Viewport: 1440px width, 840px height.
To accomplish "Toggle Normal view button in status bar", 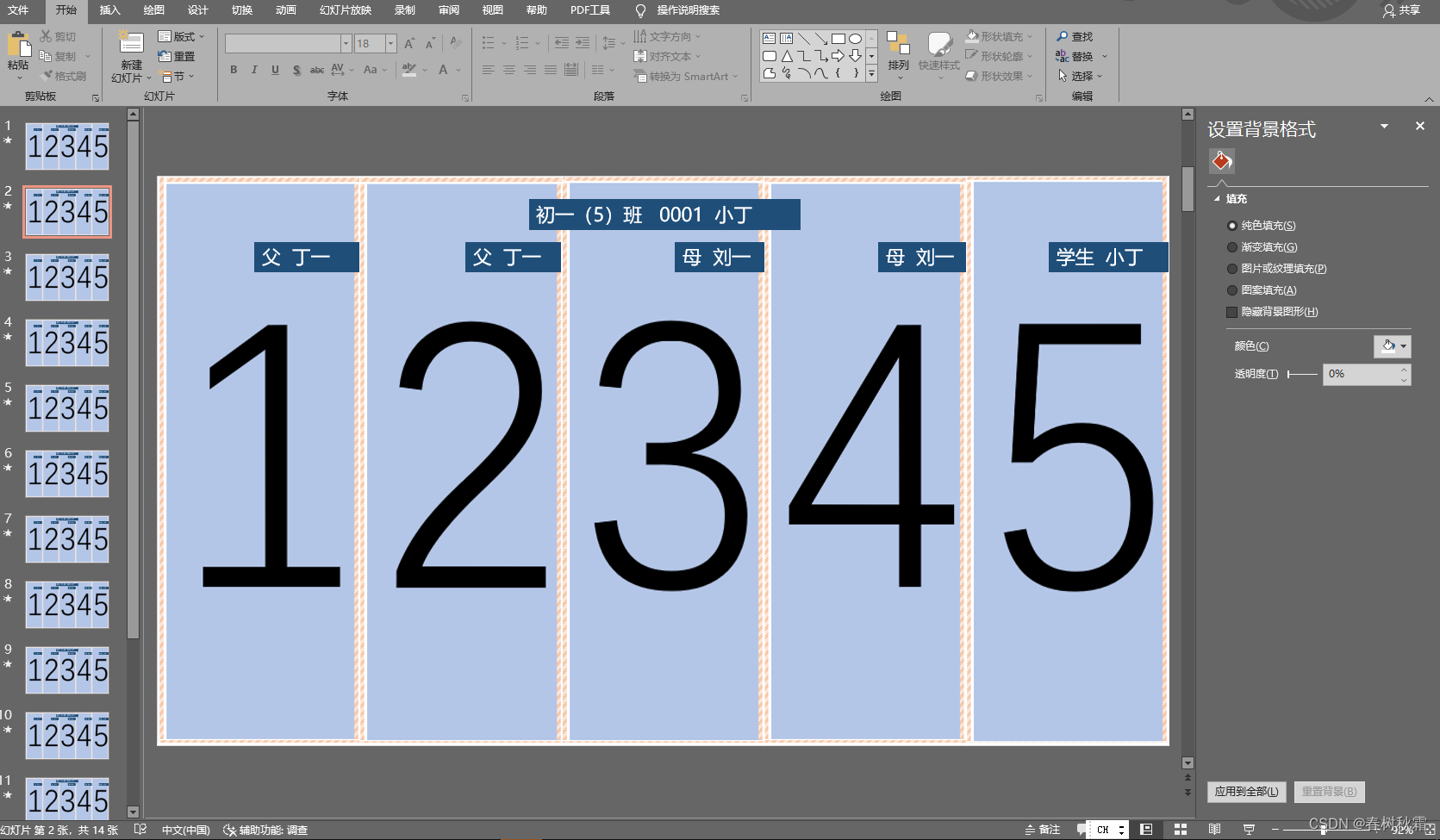I will tap(1146, 829).
